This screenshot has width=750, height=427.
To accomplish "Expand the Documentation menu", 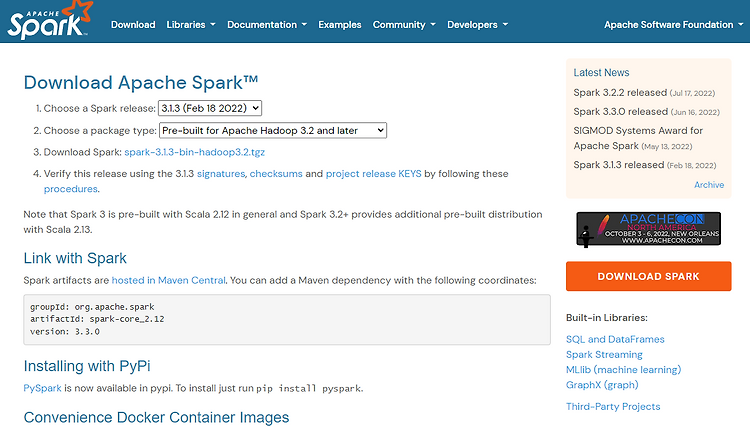I will [267, 25].
